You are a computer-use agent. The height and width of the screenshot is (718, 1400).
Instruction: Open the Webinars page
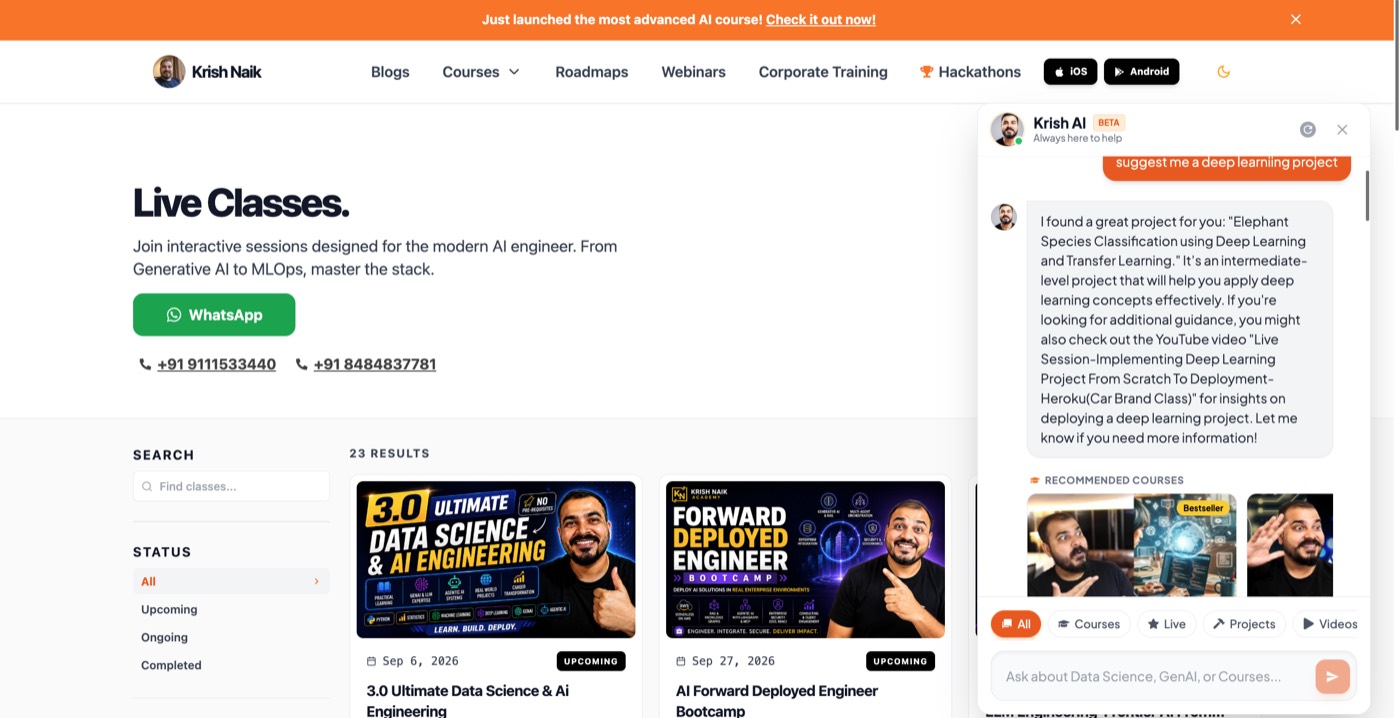693,72
